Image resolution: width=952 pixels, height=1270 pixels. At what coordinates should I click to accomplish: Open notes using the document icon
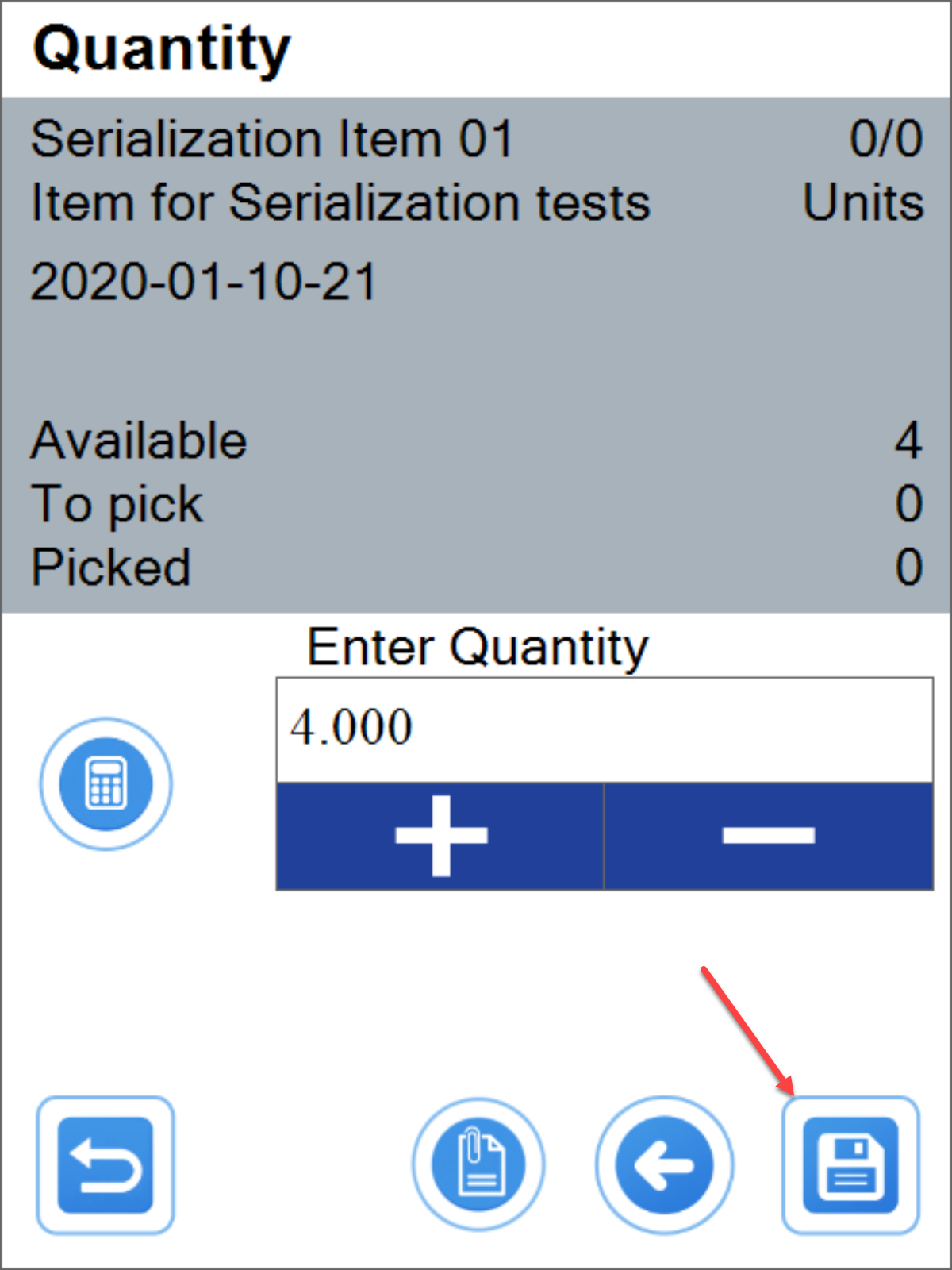coord(477,1163)
